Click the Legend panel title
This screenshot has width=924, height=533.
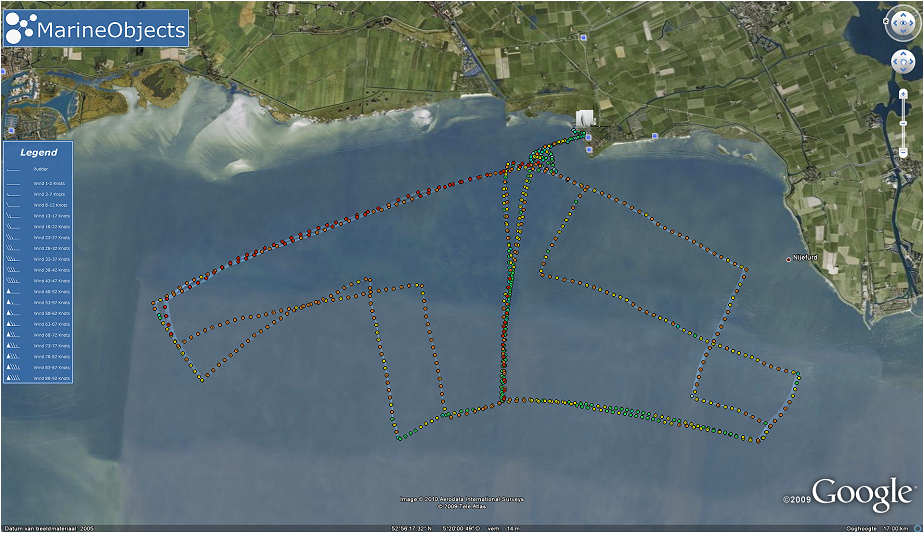coord(38,152)
